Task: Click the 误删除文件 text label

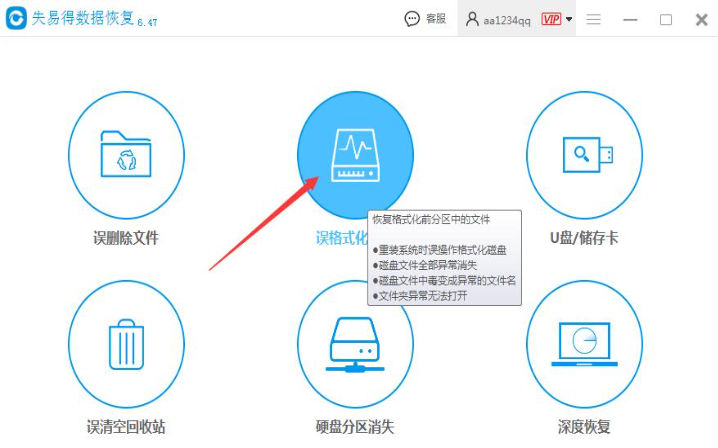Action: (126, 238)
